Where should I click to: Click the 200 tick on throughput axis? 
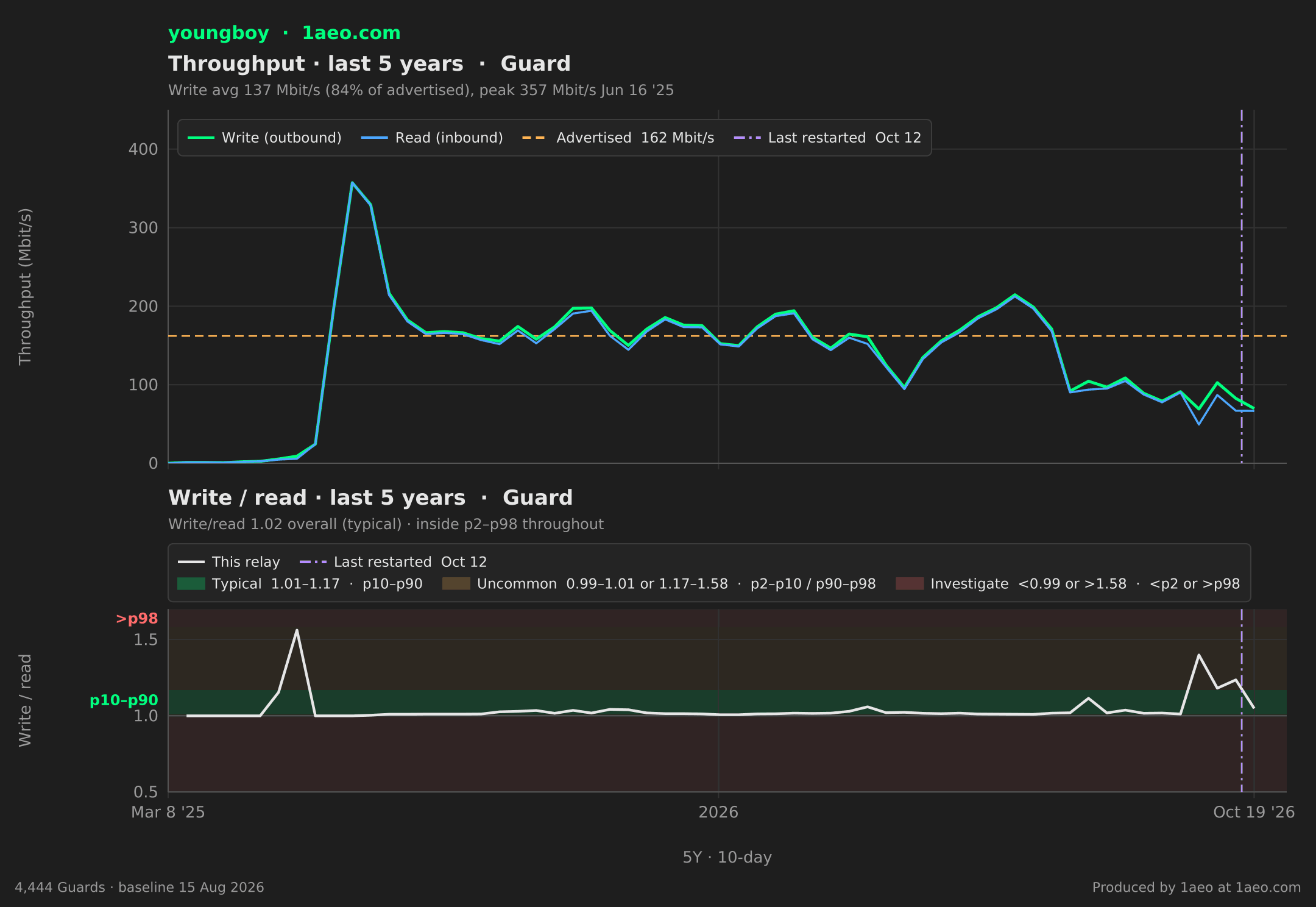[x=143, y=307]
